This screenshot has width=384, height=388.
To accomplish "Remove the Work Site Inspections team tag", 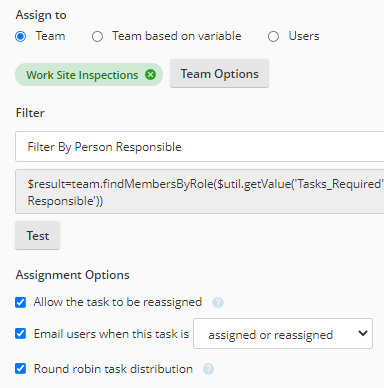I will [150, 75].
